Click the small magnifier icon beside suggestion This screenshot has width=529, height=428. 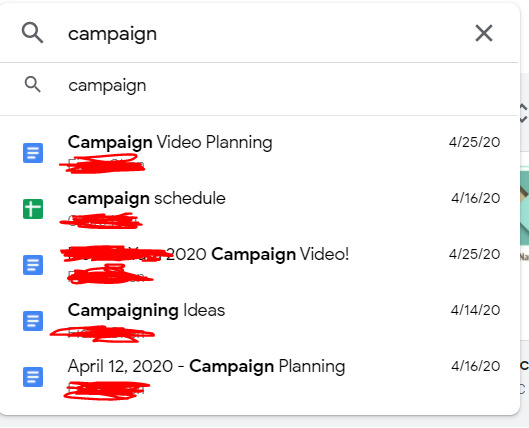coord(33,84)
